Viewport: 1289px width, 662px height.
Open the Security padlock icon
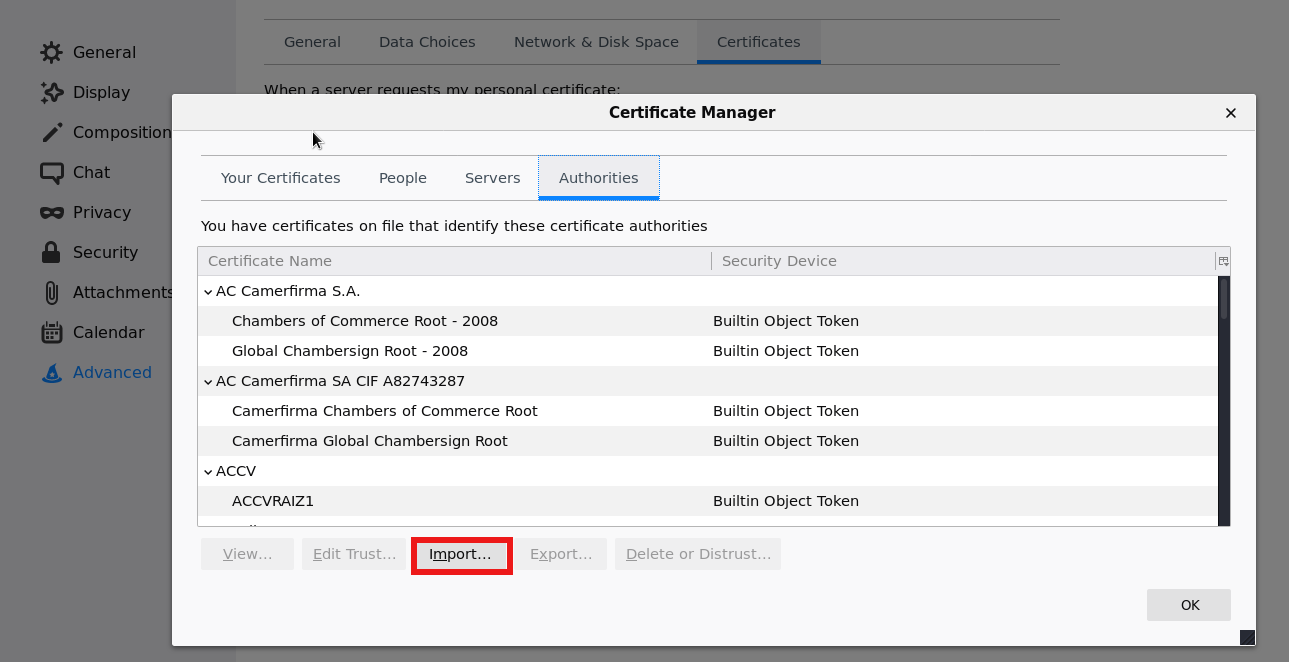[x=51, y=252]
